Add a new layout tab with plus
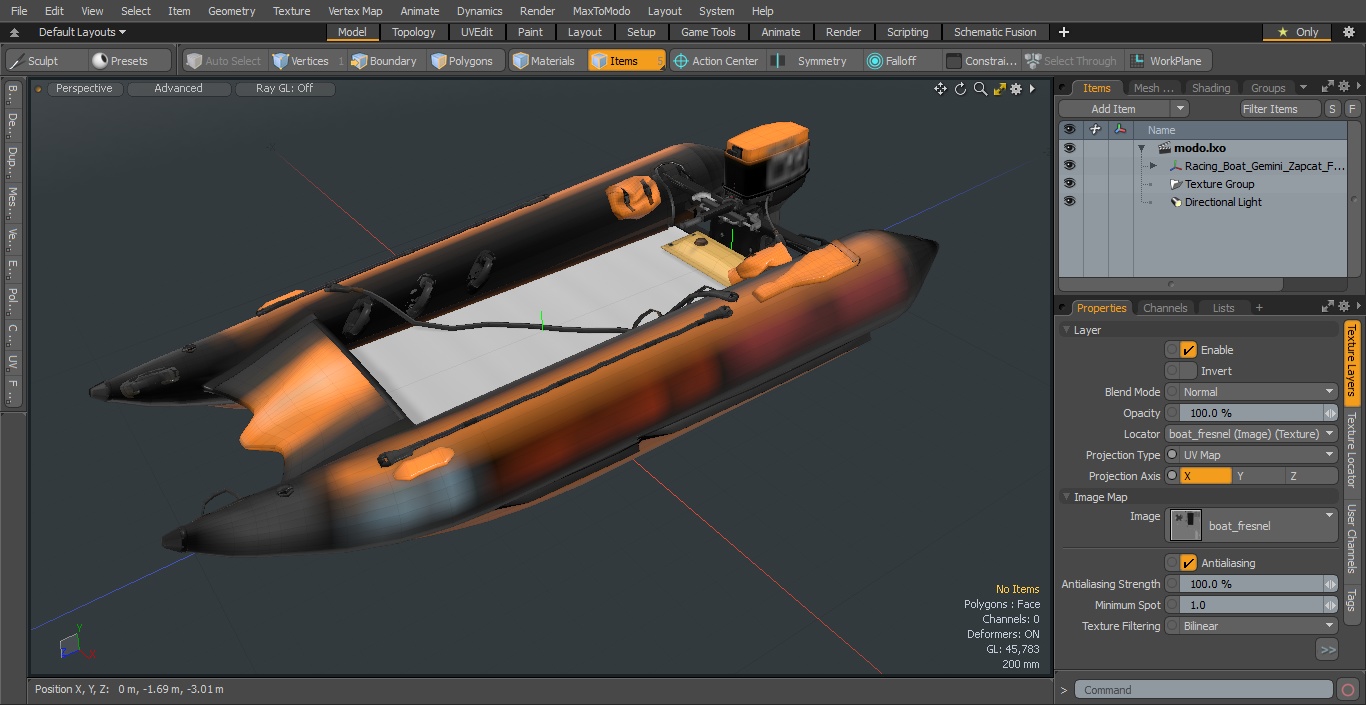Viewport: 1366px width, 705px height. (x=1063, y=32)
